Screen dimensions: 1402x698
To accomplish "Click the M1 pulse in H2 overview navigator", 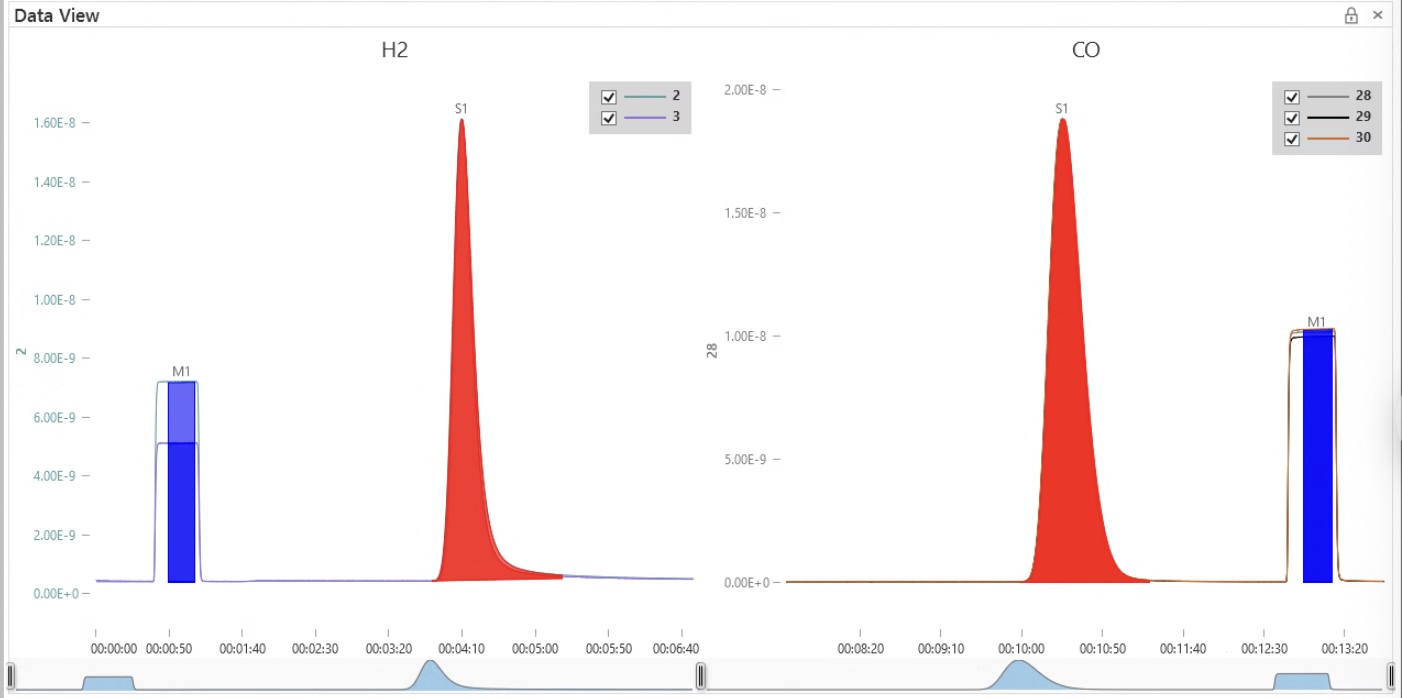I will pyautogui.click(x=108, y=682).
